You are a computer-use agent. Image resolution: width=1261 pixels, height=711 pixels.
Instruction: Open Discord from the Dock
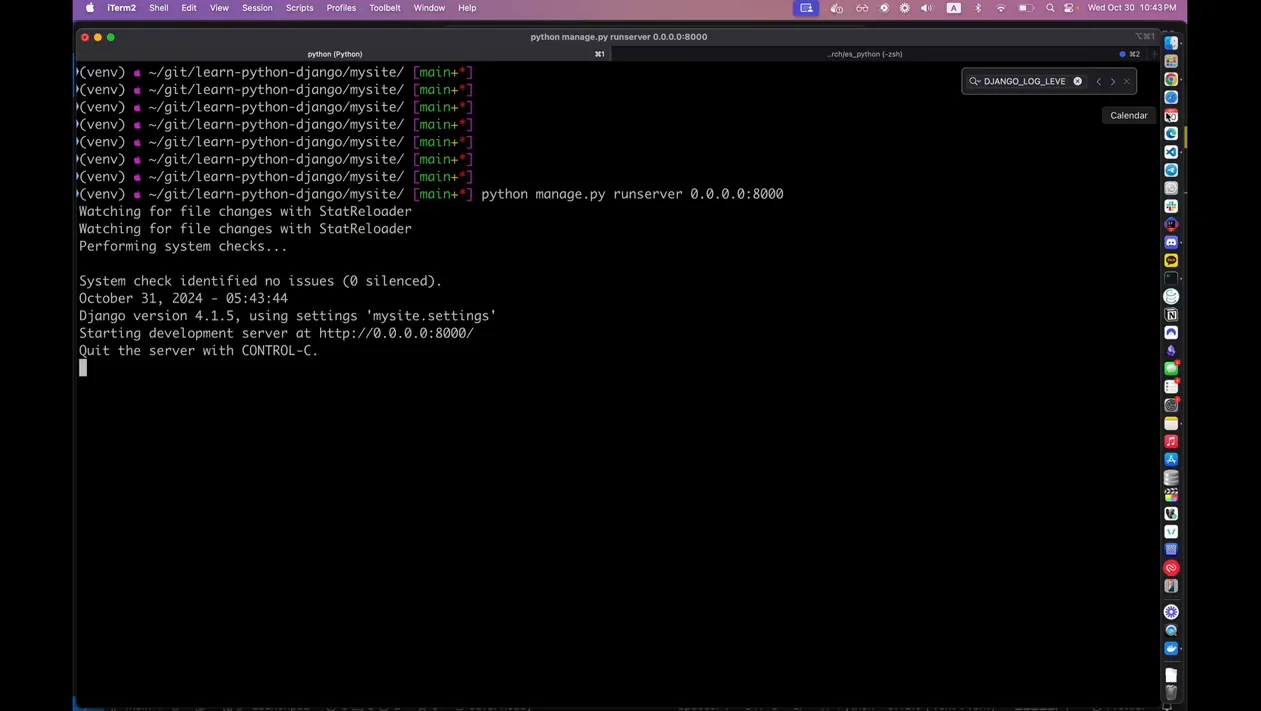click(x=1171, y=242)
